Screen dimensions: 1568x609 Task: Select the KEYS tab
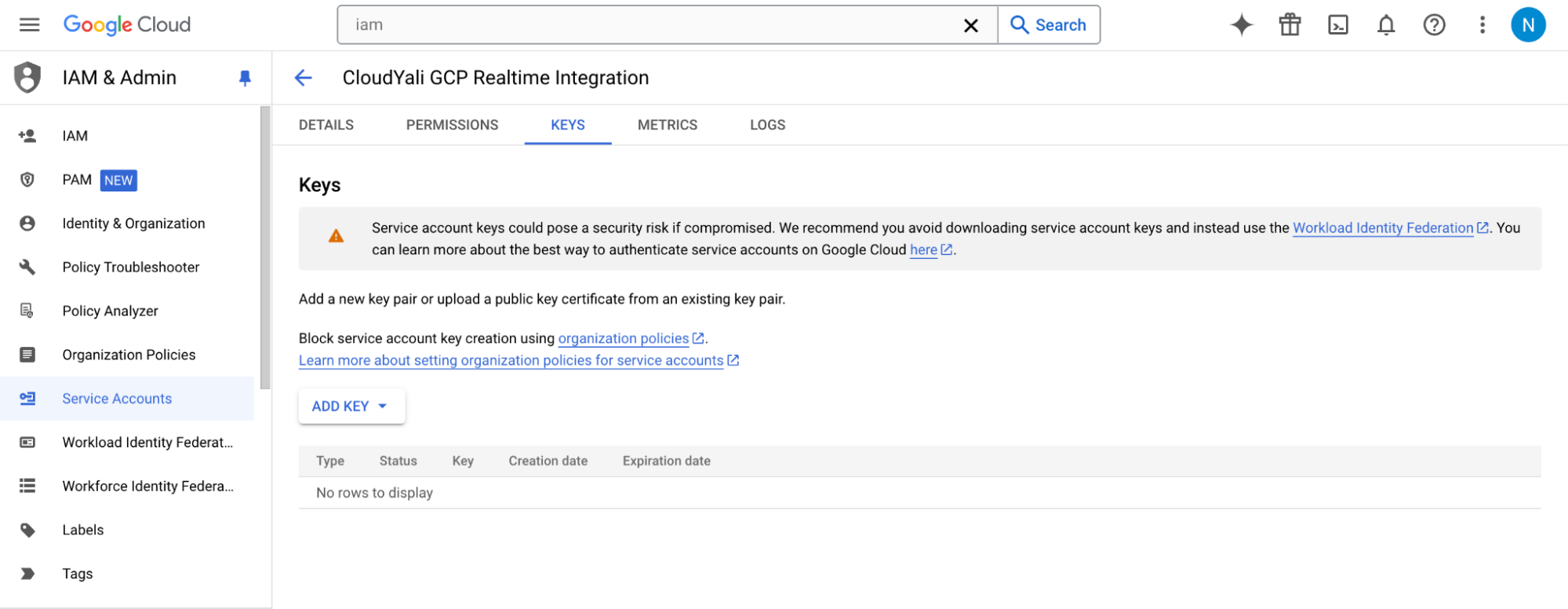(568, 125)
